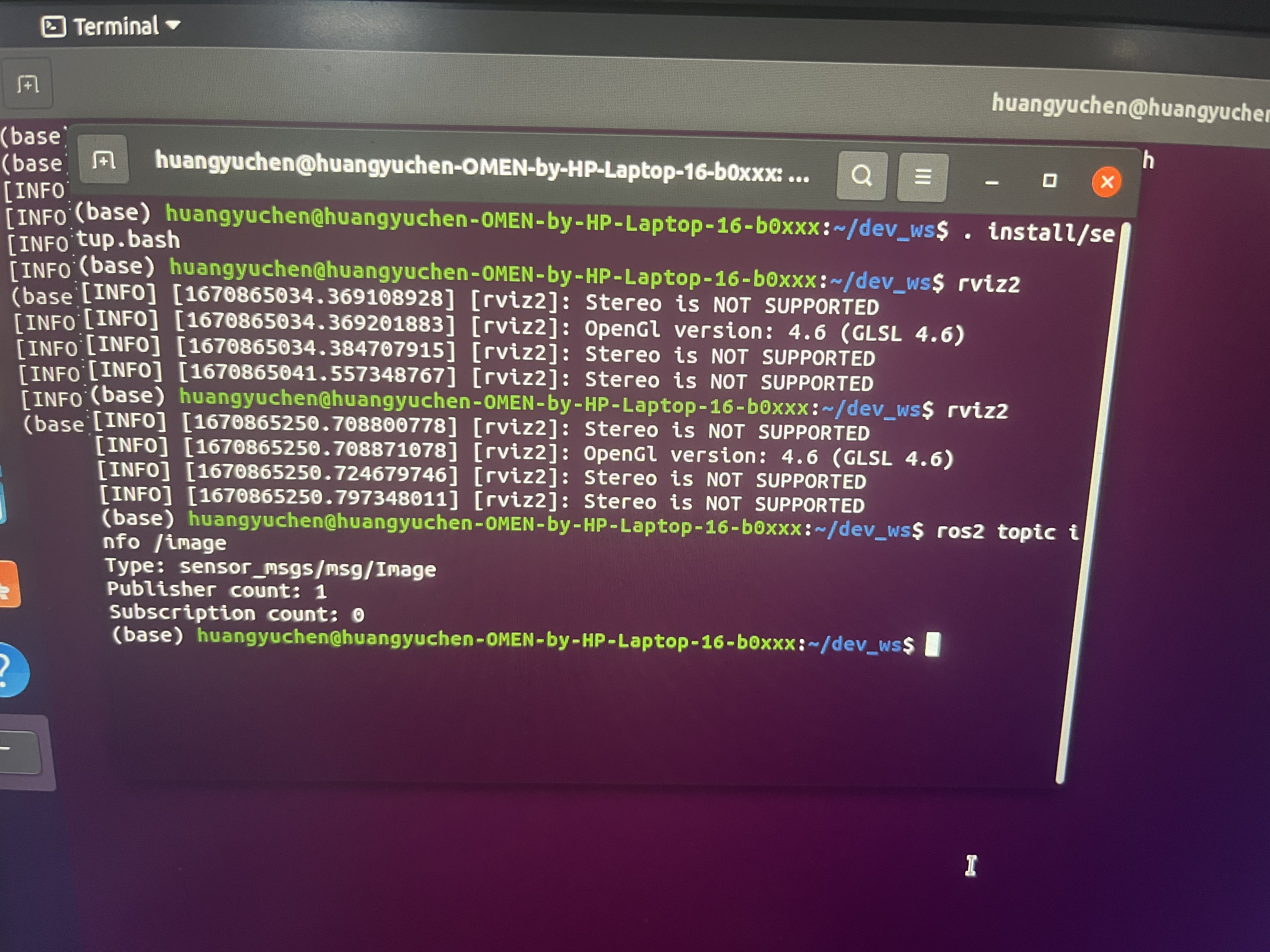Open the hamburger menu of front terminal
The height and width of the screenshot is (952, 1270).
[922, 177]
